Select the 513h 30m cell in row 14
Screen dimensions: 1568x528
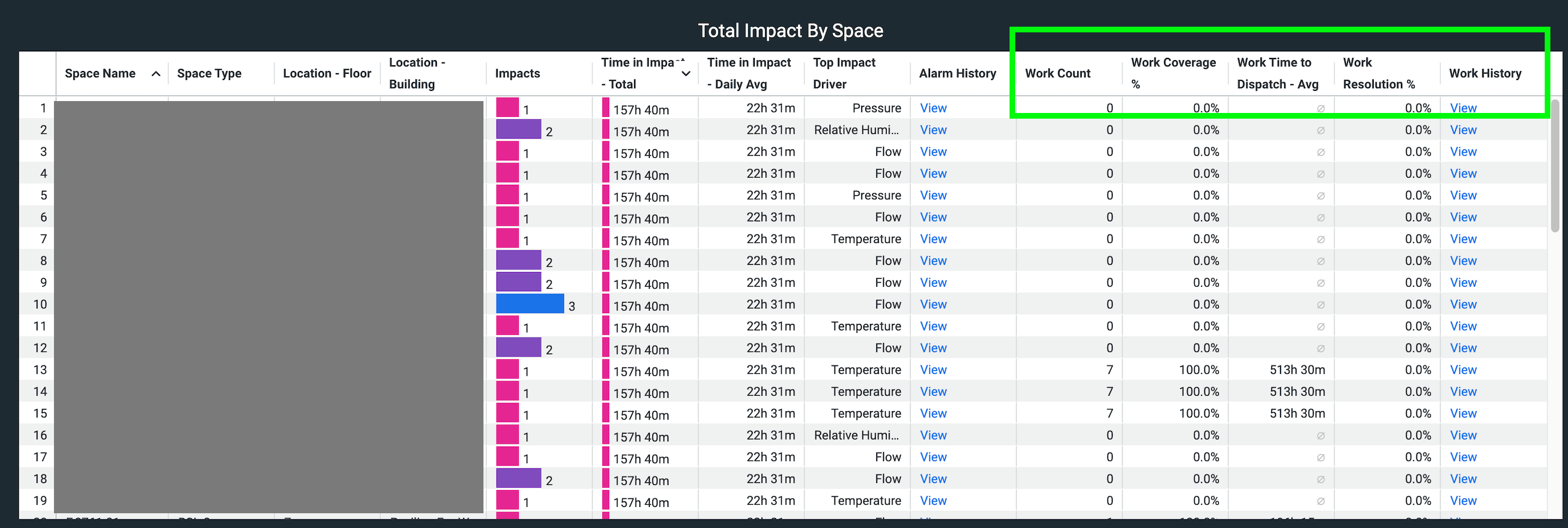point(1296,392)
